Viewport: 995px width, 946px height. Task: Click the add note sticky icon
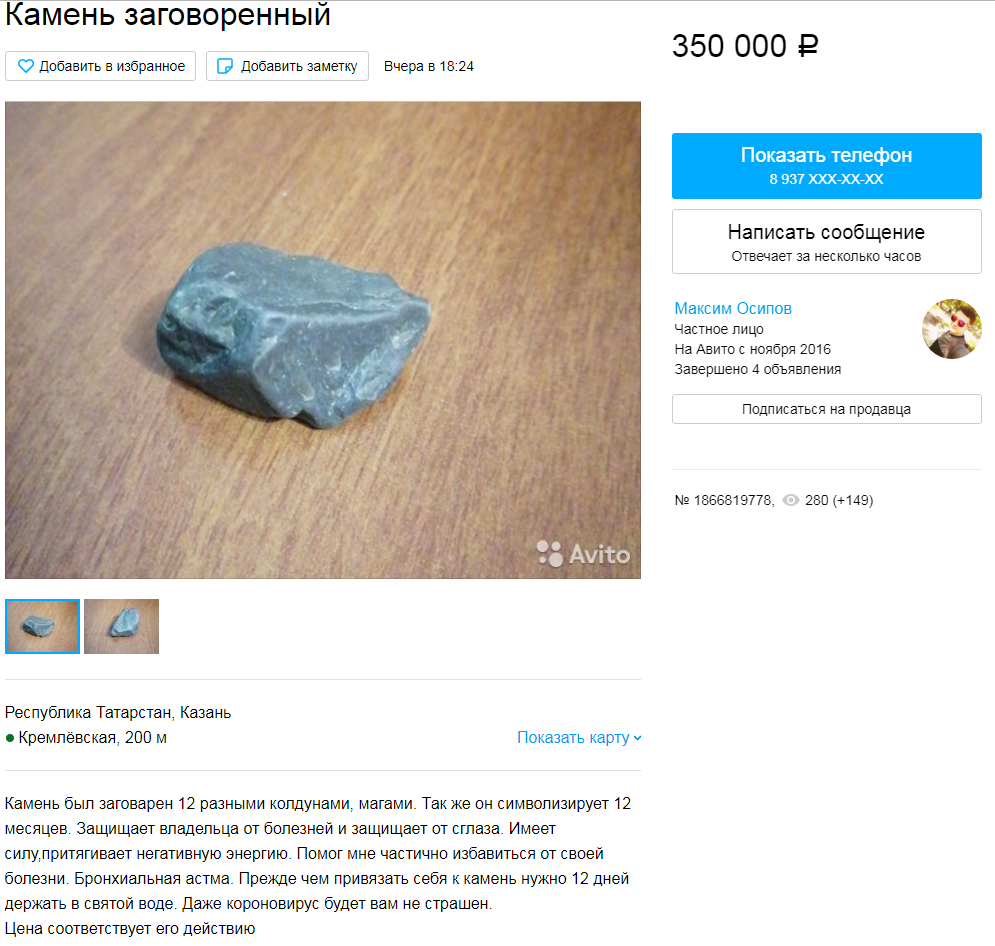click(x=225, y=66)
